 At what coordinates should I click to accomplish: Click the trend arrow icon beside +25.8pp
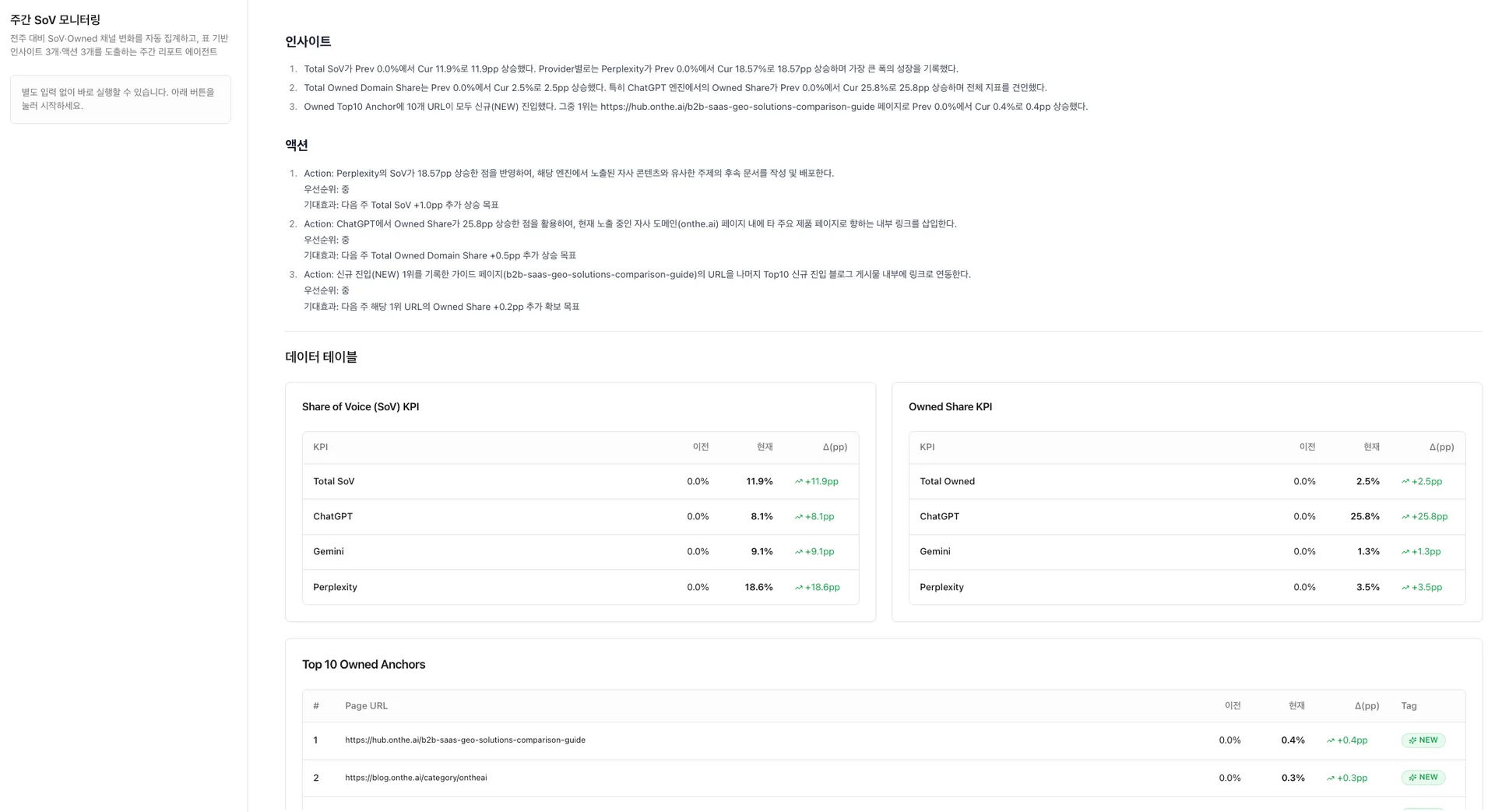pyautogui.click(x=1405, y=517)
